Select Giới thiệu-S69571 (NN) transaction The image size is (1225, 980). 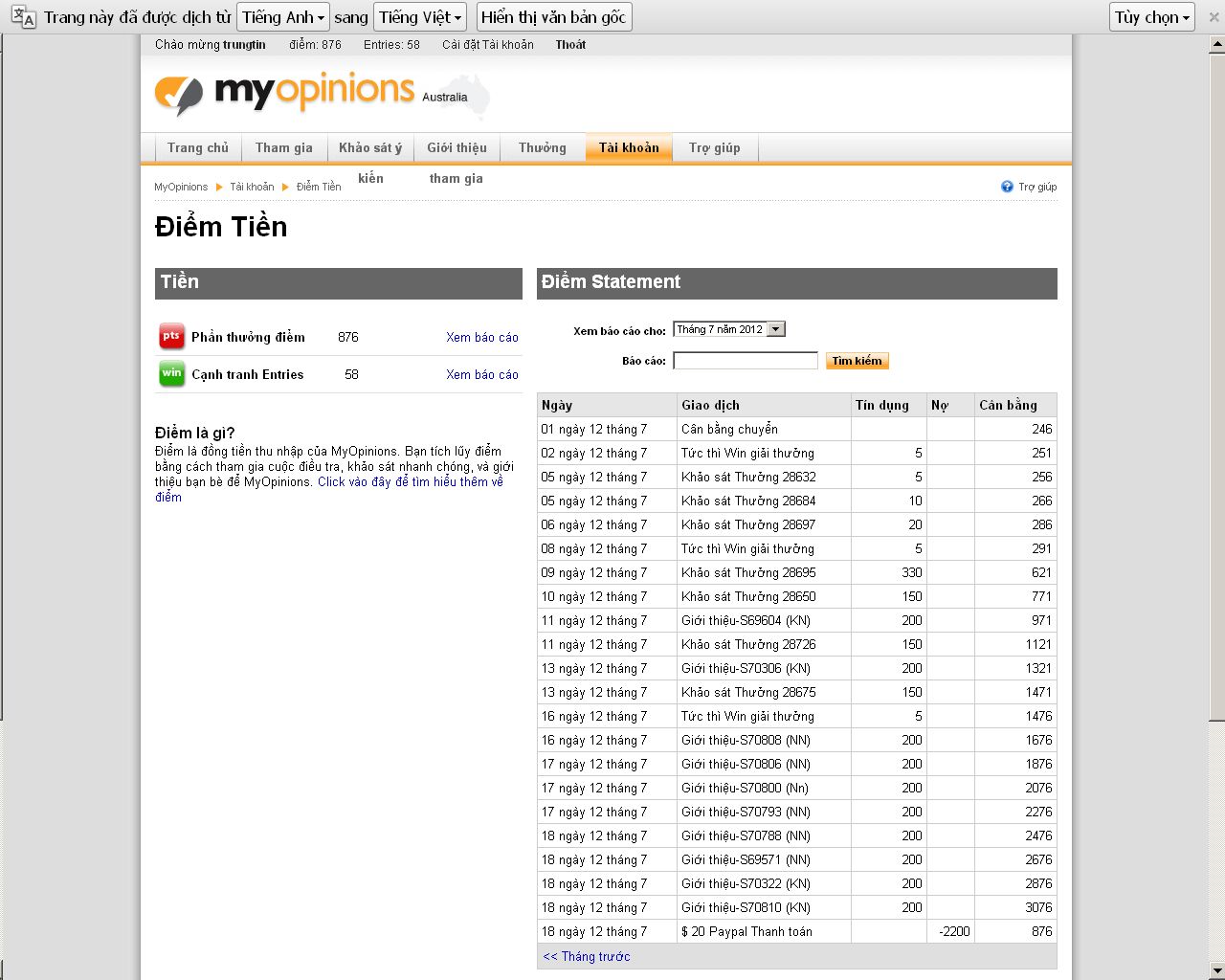coord(797,859)
